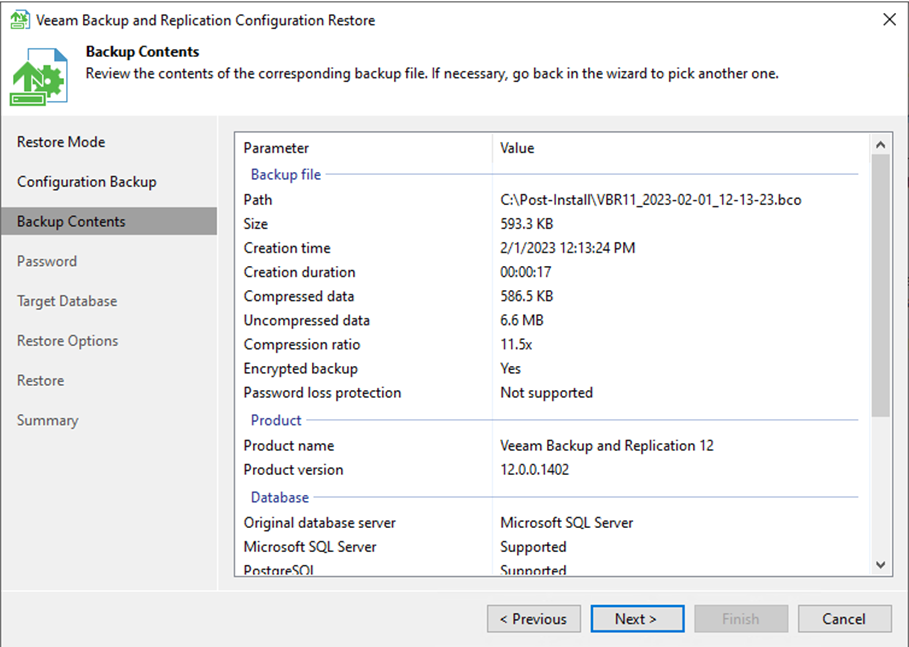Screen dimensions: 909x647
Task: Go to the Configuration Backup step
Action: coord(86,182)
